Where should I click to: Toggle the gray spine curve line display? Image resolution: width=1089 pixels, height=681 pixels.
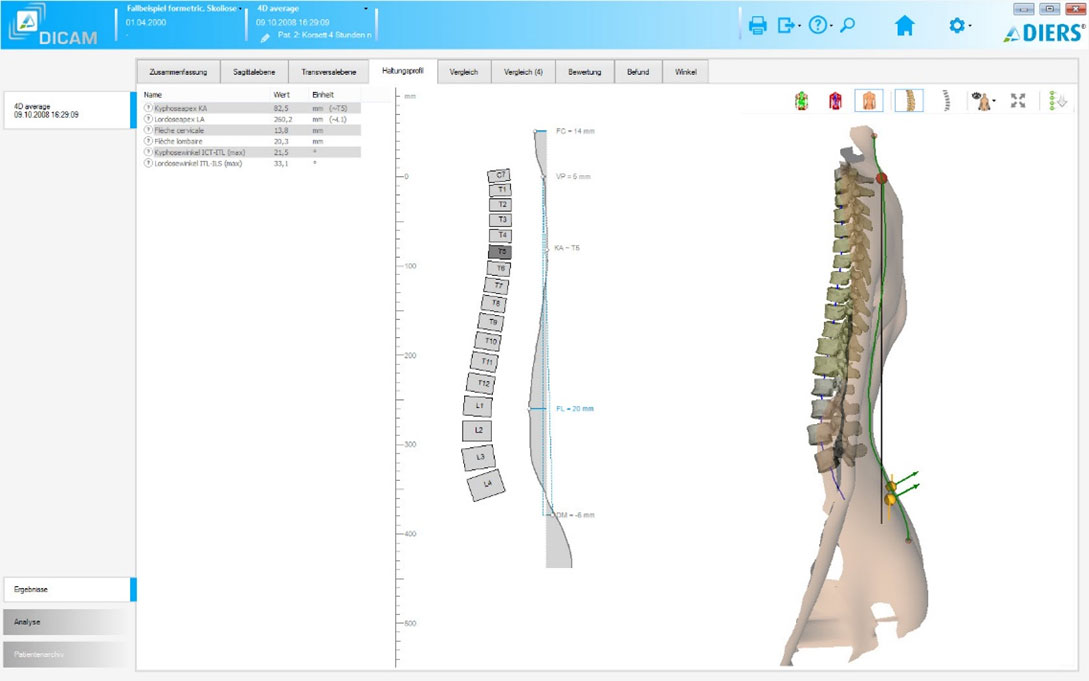(x=946, y=101)
